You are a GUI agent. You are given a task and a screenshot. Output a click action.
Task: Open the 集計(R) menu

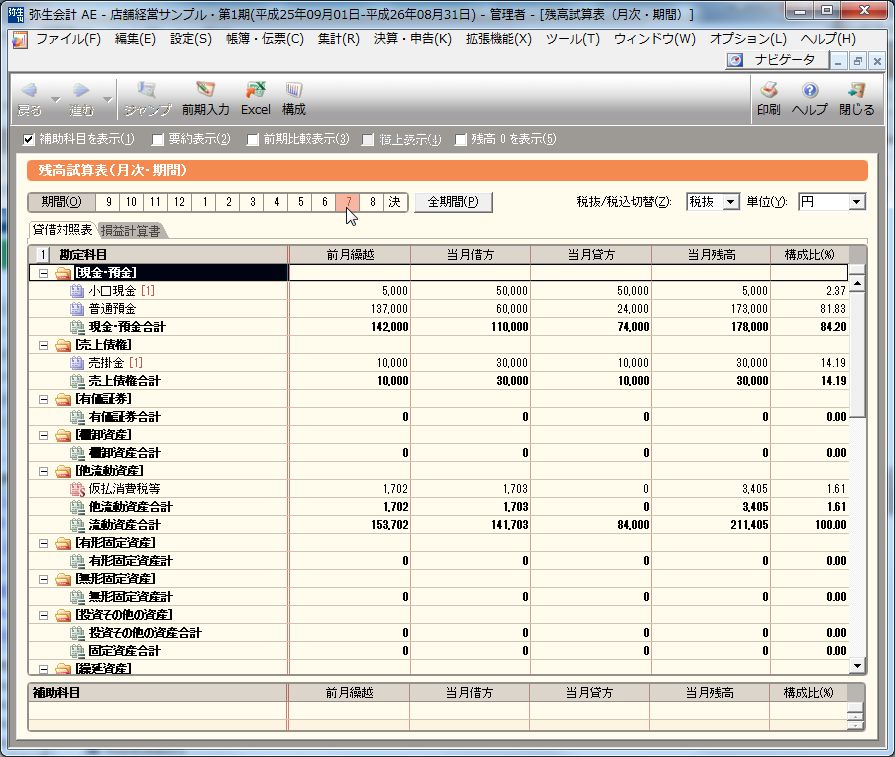[x=338, y=39]
